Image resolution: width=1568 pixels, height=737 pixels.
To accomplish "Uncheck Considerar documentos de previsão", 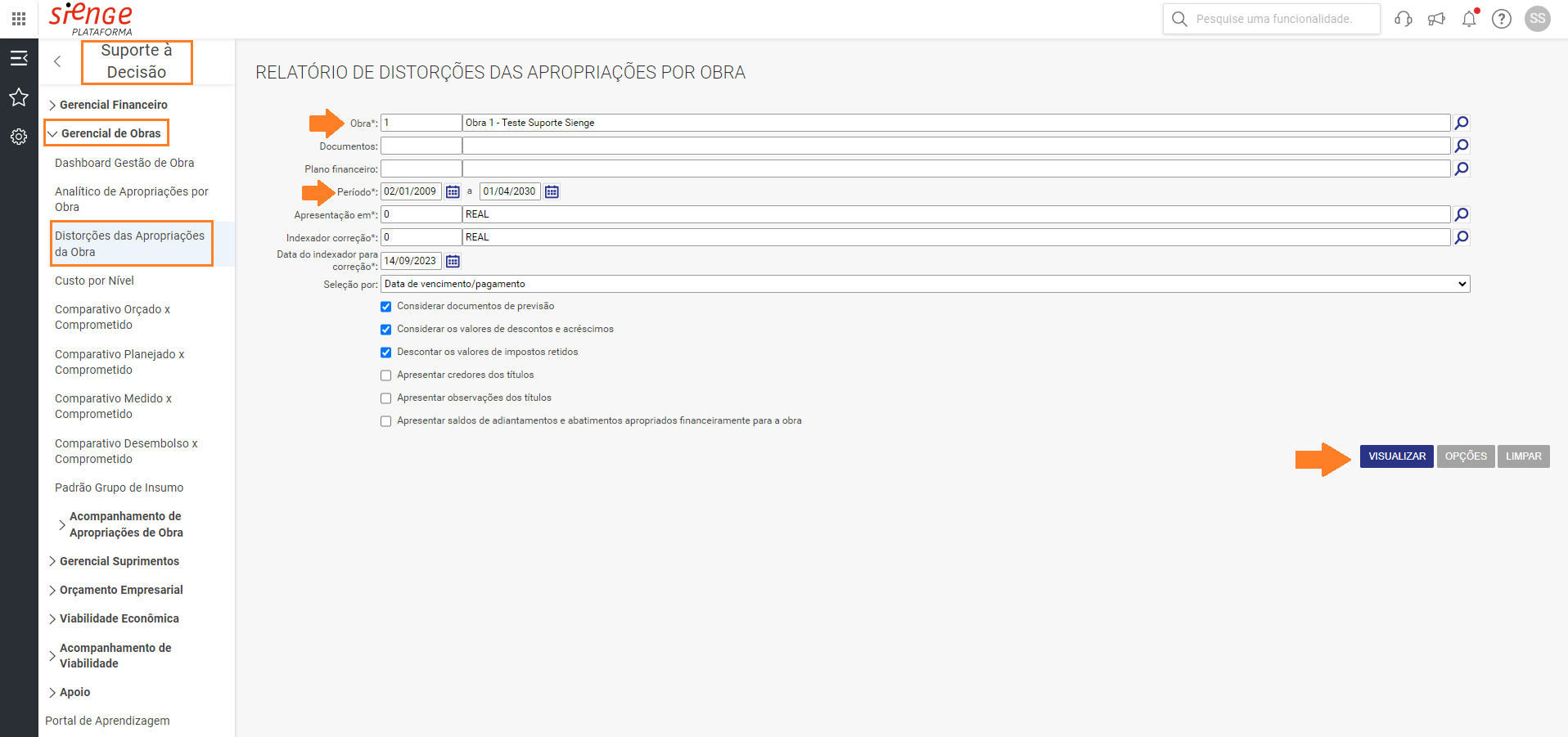I will pyautogui.click(x=385, y=307).
